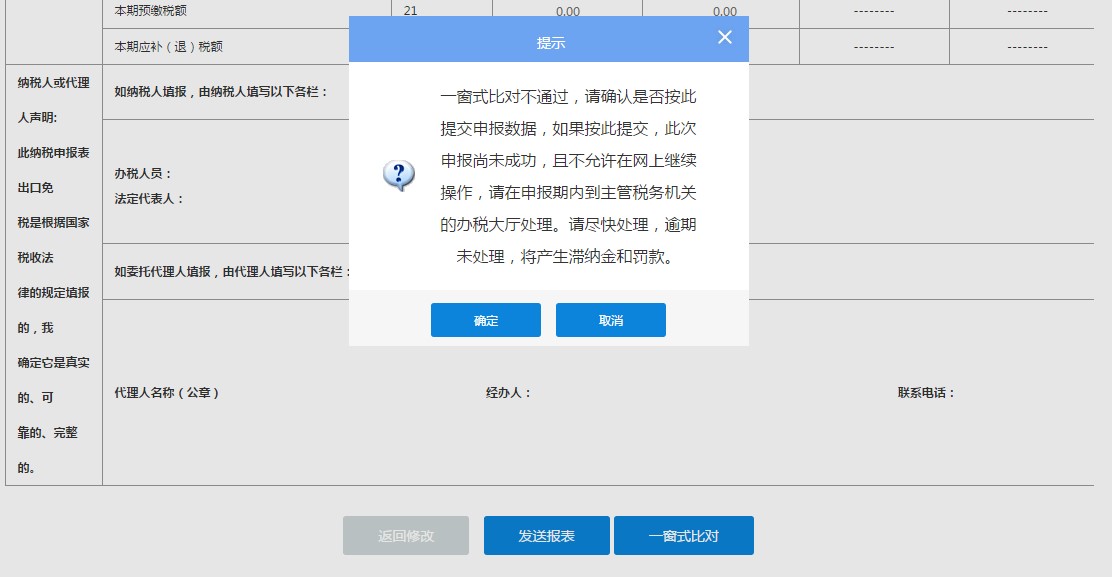Click the 发送报表 button
The height and width of the screenshot is (577, 1112).
(546, 535)
